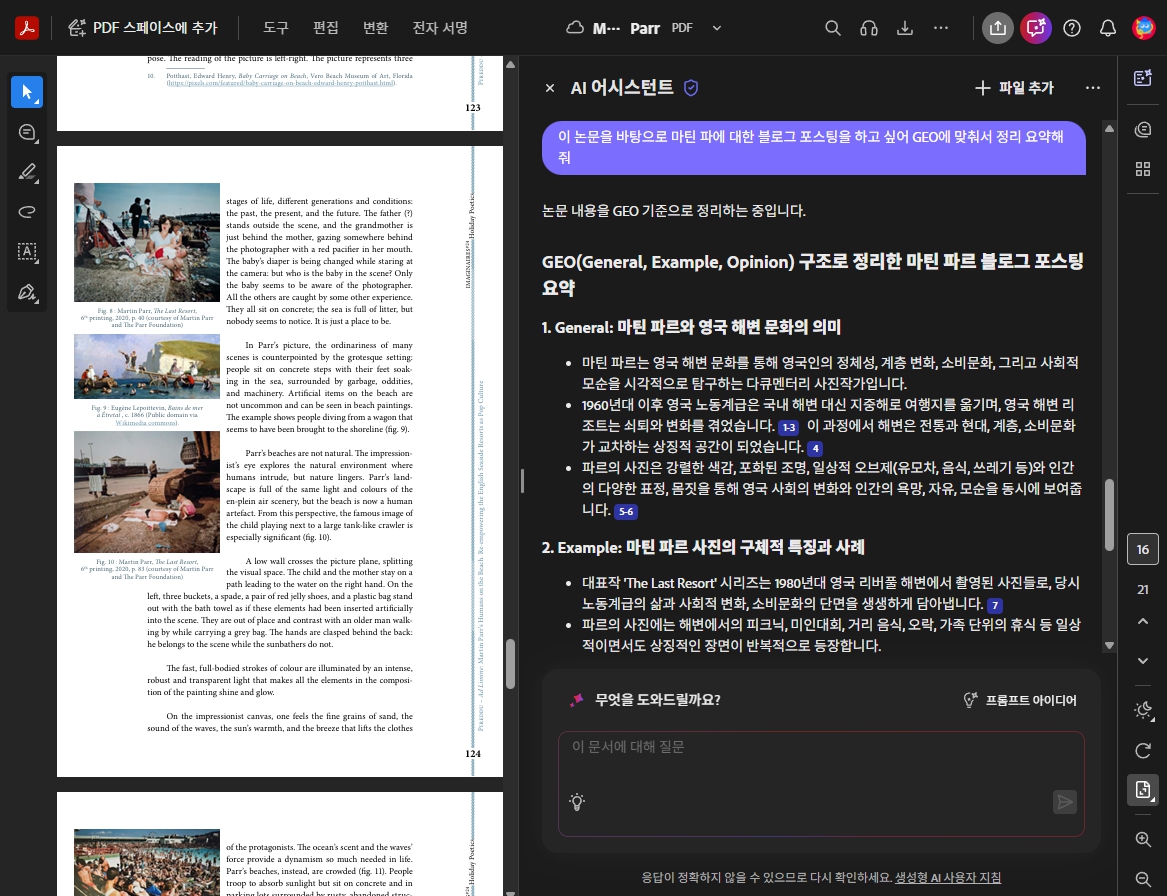Open the top bar more options ellipsis
This screenshot has height=896, width=1167.
coord(941,28)
